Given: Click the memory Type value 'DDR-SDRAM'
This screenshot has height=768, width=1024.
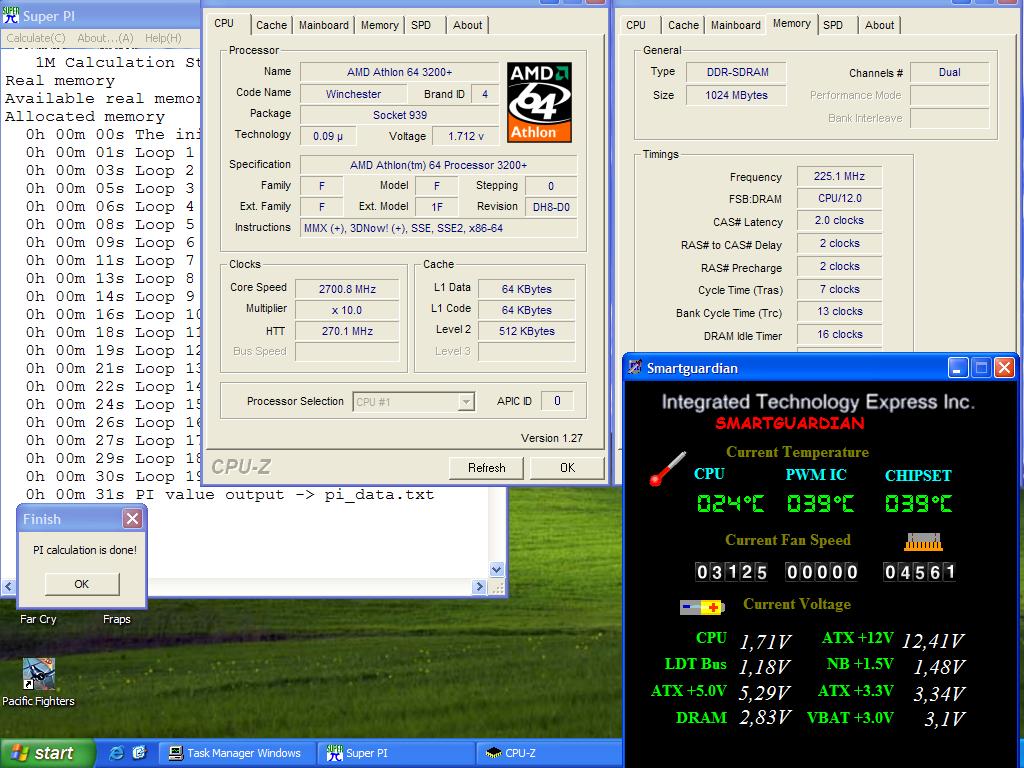Looking at the screenshot, I should pos(737,72).
